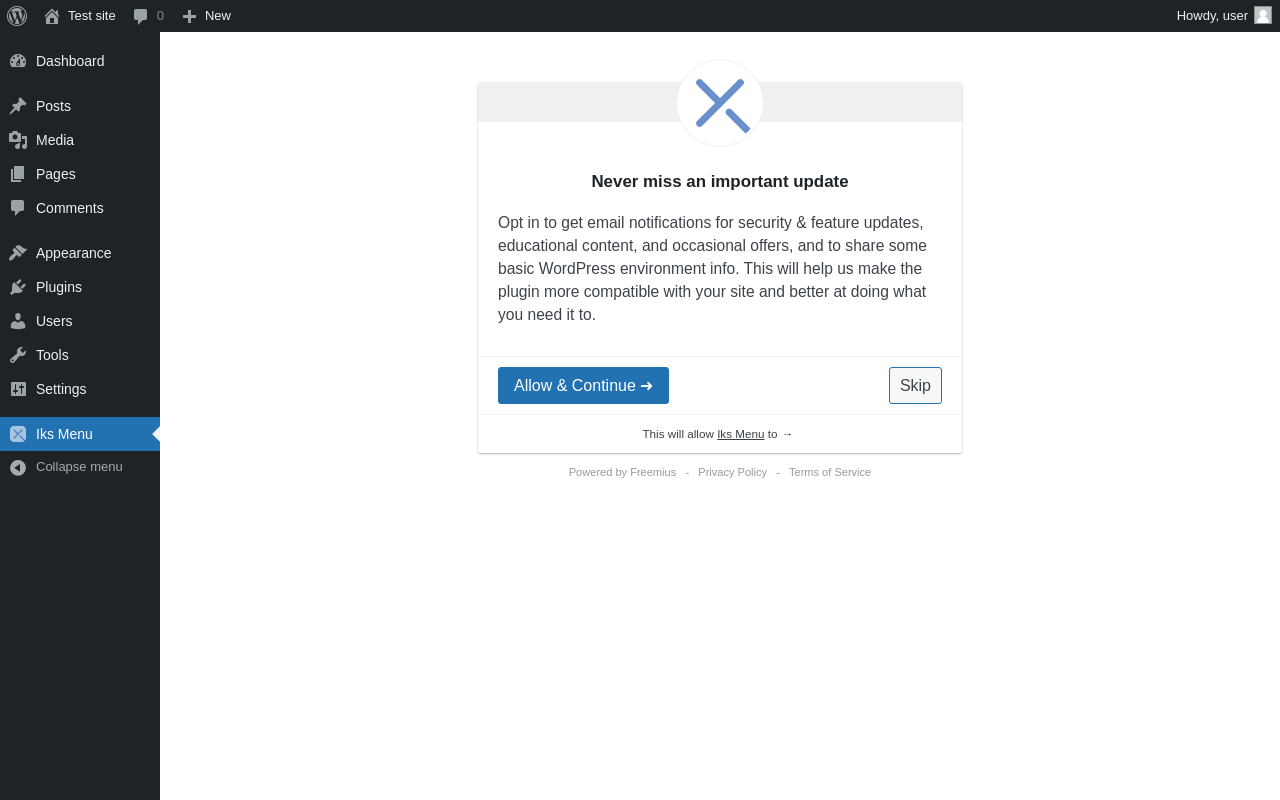Open the Media menu label

[55, 140]
